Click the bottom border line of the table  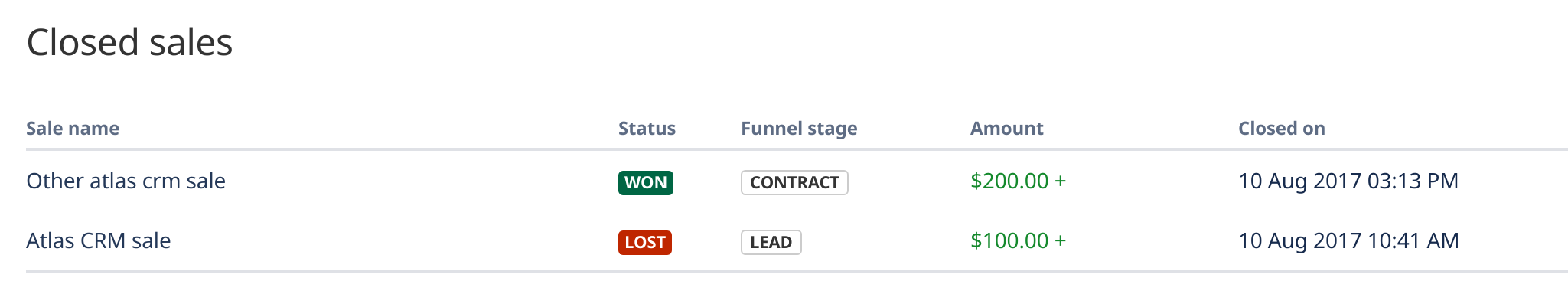(797, 271)
